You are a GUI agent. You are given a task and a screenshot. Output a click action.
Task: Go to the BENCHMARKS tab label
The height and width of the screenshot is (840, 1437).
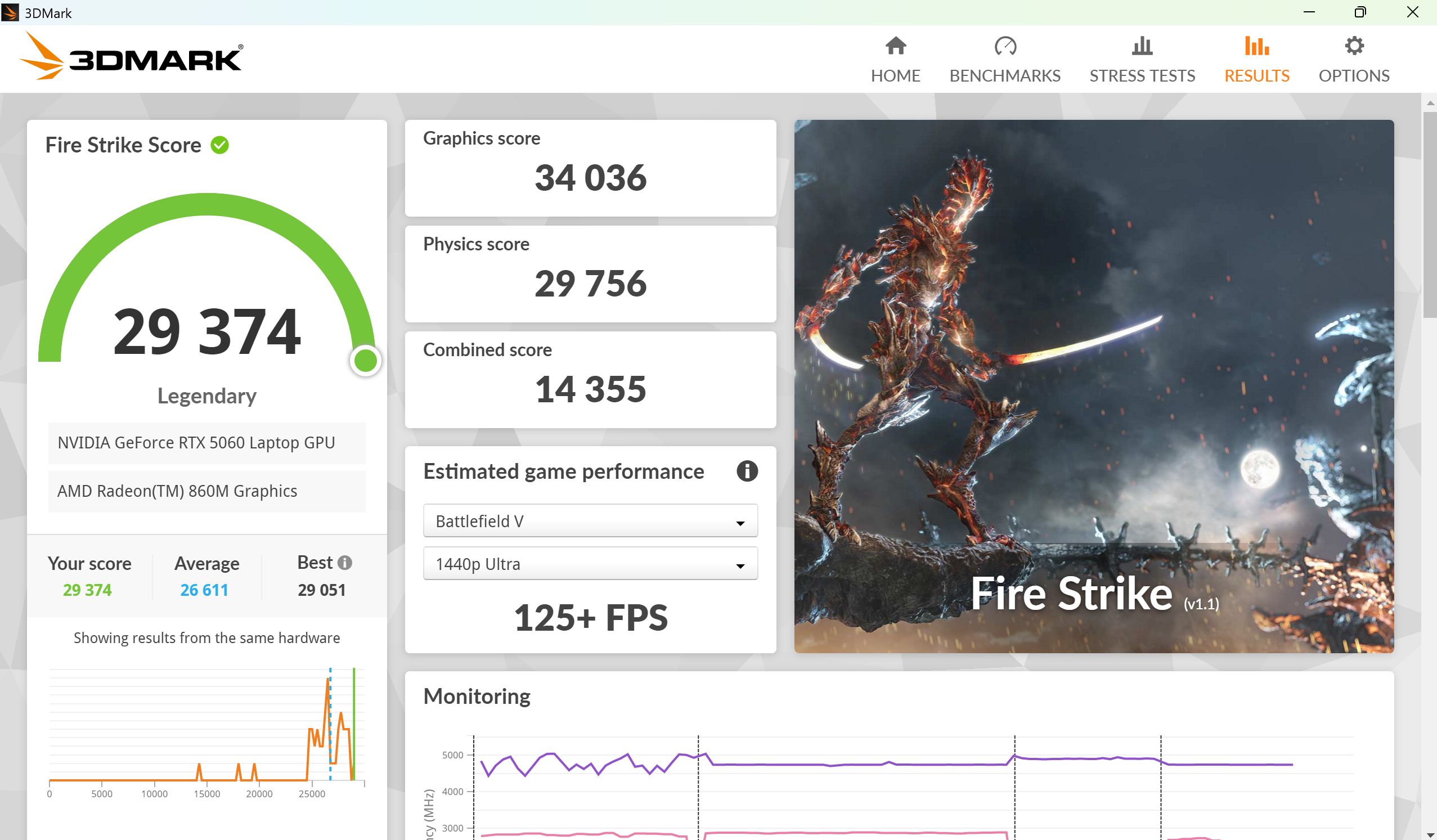[x=1005, y=75]
